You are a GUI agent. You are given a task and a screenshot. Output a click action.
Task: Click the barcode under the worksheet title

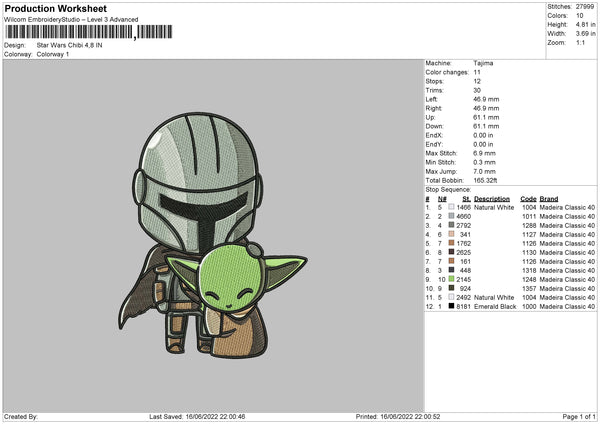pyautogui.click(x=88, y=32)
